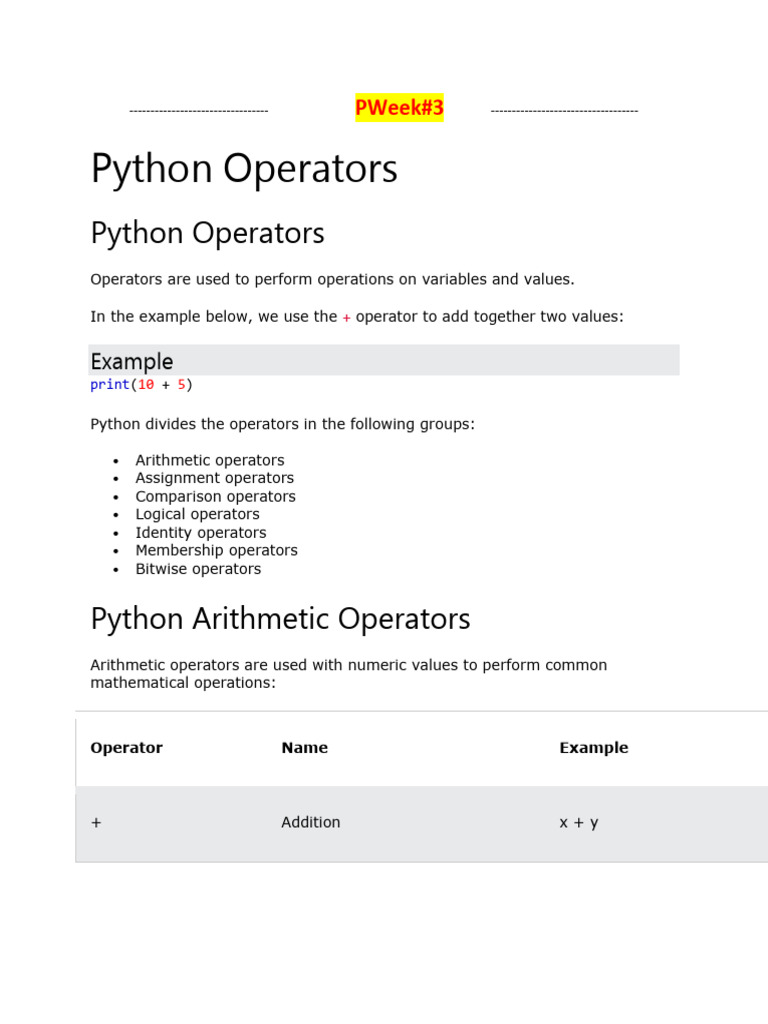Image resolution: width=768 pixels, height=1024 pixels.
Task: Click the x + y example cell
Action: coord(579,823)
